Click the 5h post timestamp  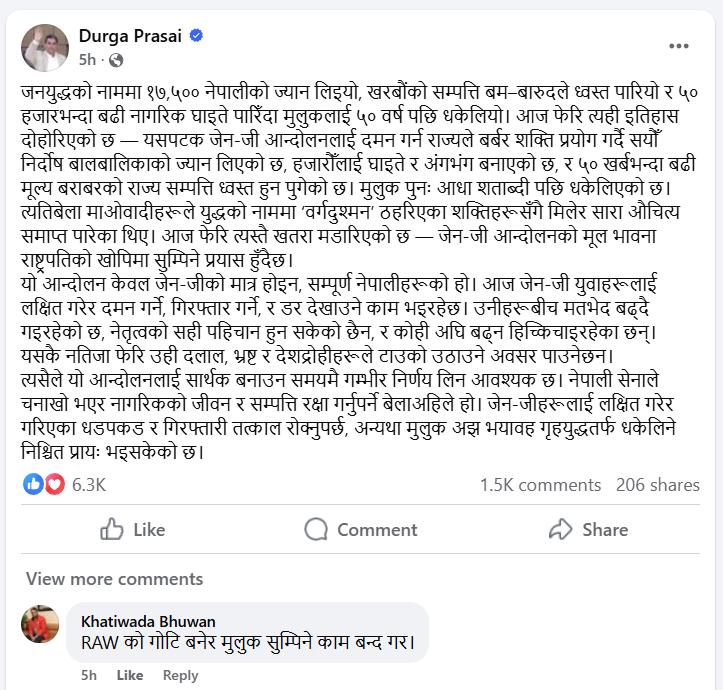tap(87, 59)
